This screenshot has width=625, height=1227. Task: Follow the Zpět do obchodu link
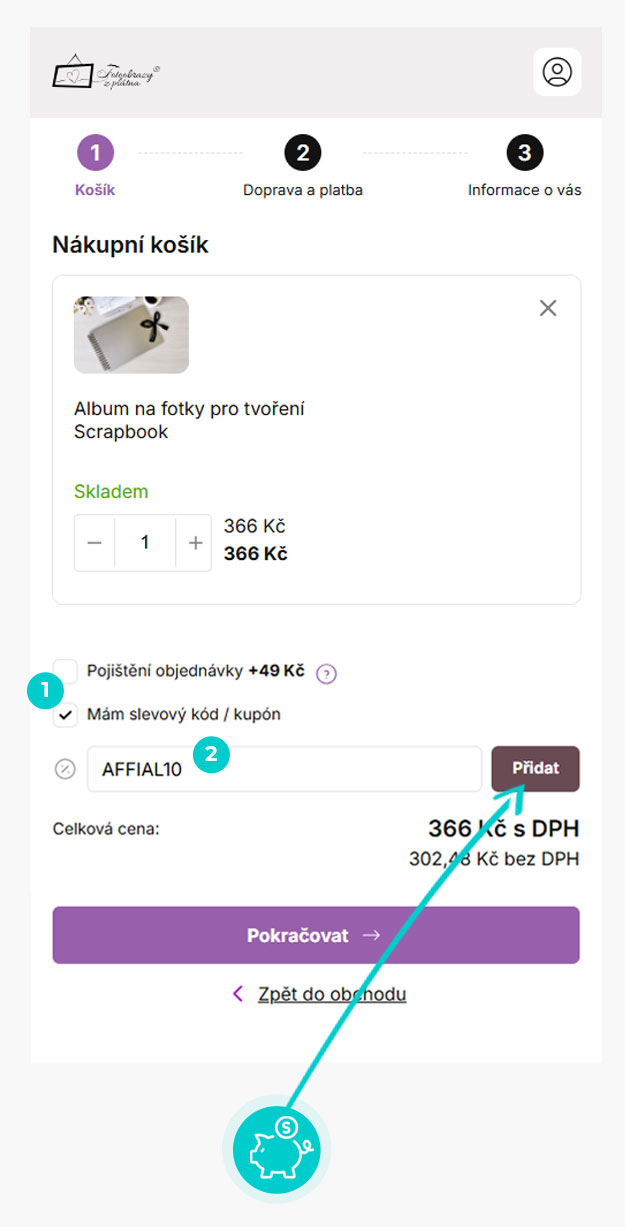coord(331,994)
